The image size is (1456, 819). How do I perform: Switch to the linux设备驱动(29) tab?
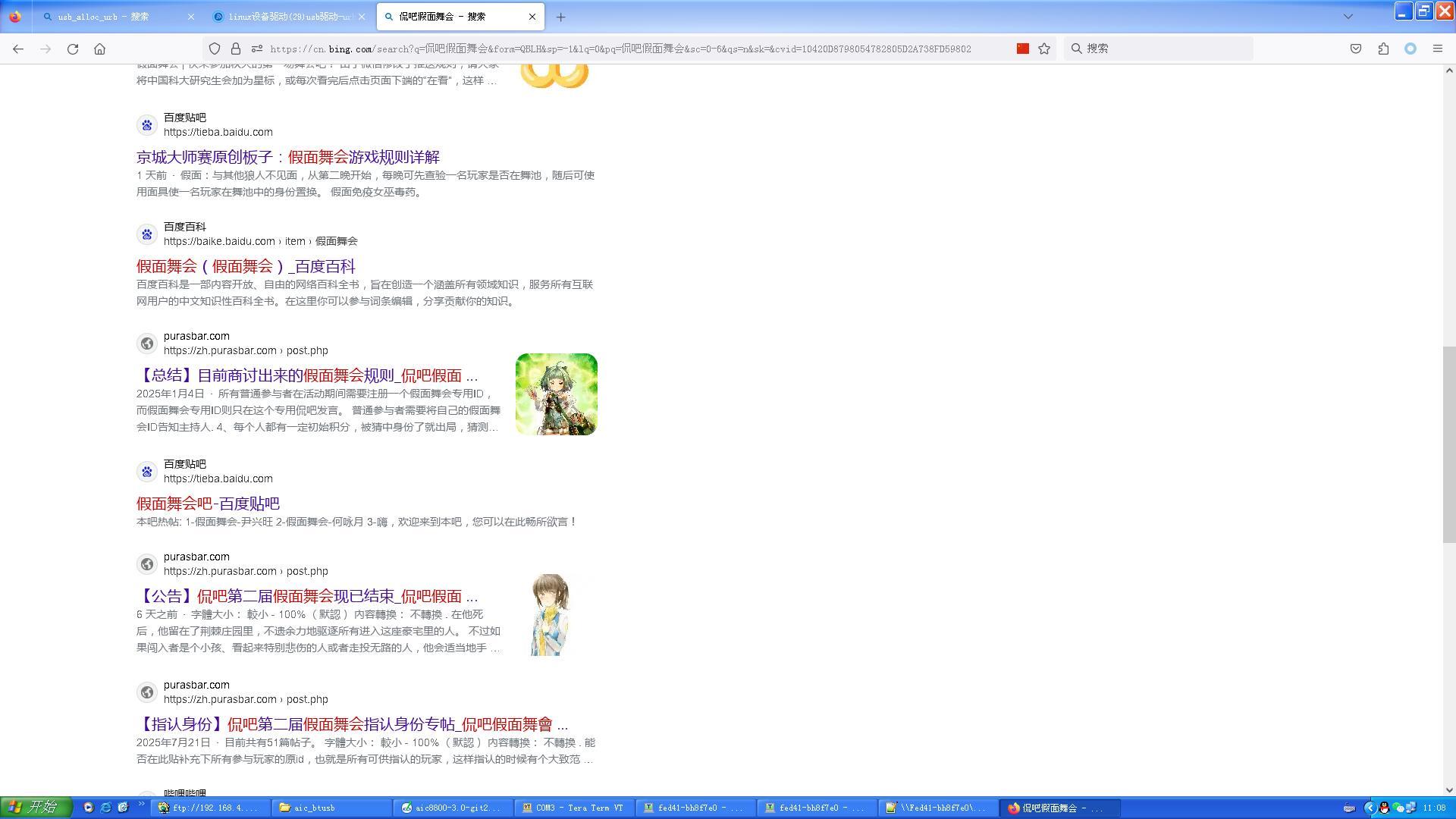[290, 17]
